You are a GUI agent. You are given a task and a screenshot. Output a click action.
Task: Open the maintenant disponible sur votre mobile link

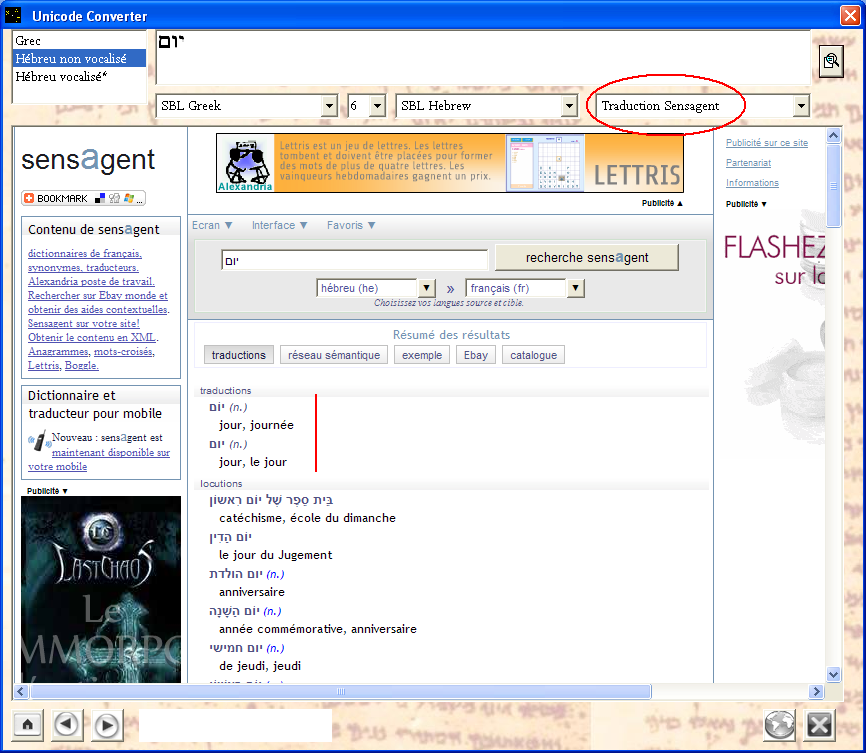point(110,452)
